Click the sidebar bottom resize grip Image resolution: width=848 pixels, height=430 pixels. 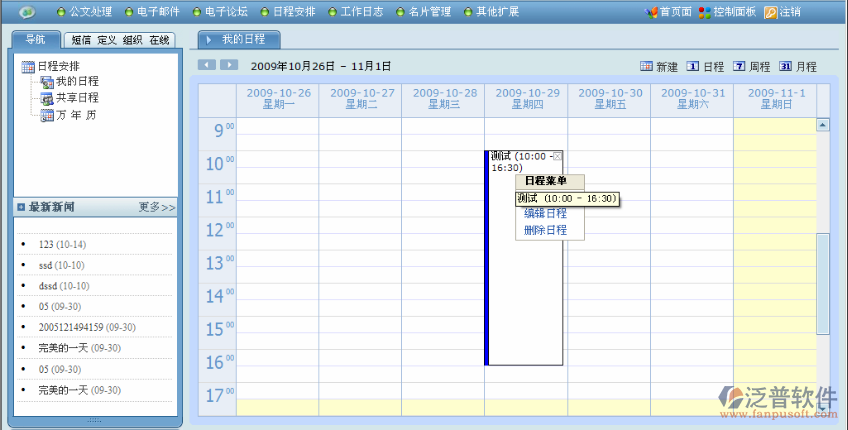pos(94,420)
